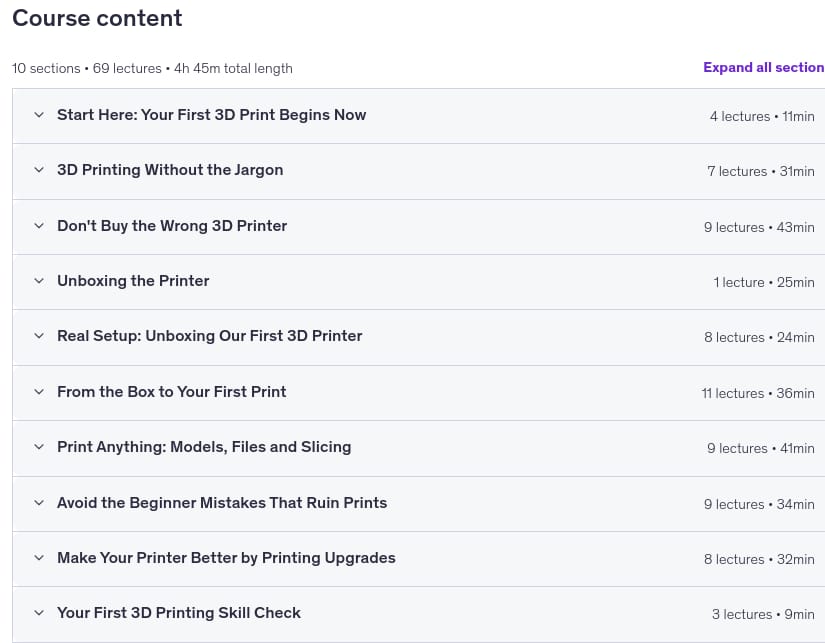Screen dimensions: 825x643
Task: Open section title 'Don't Buy the Wrong 3D Printer'
Action: pos(172,226)
